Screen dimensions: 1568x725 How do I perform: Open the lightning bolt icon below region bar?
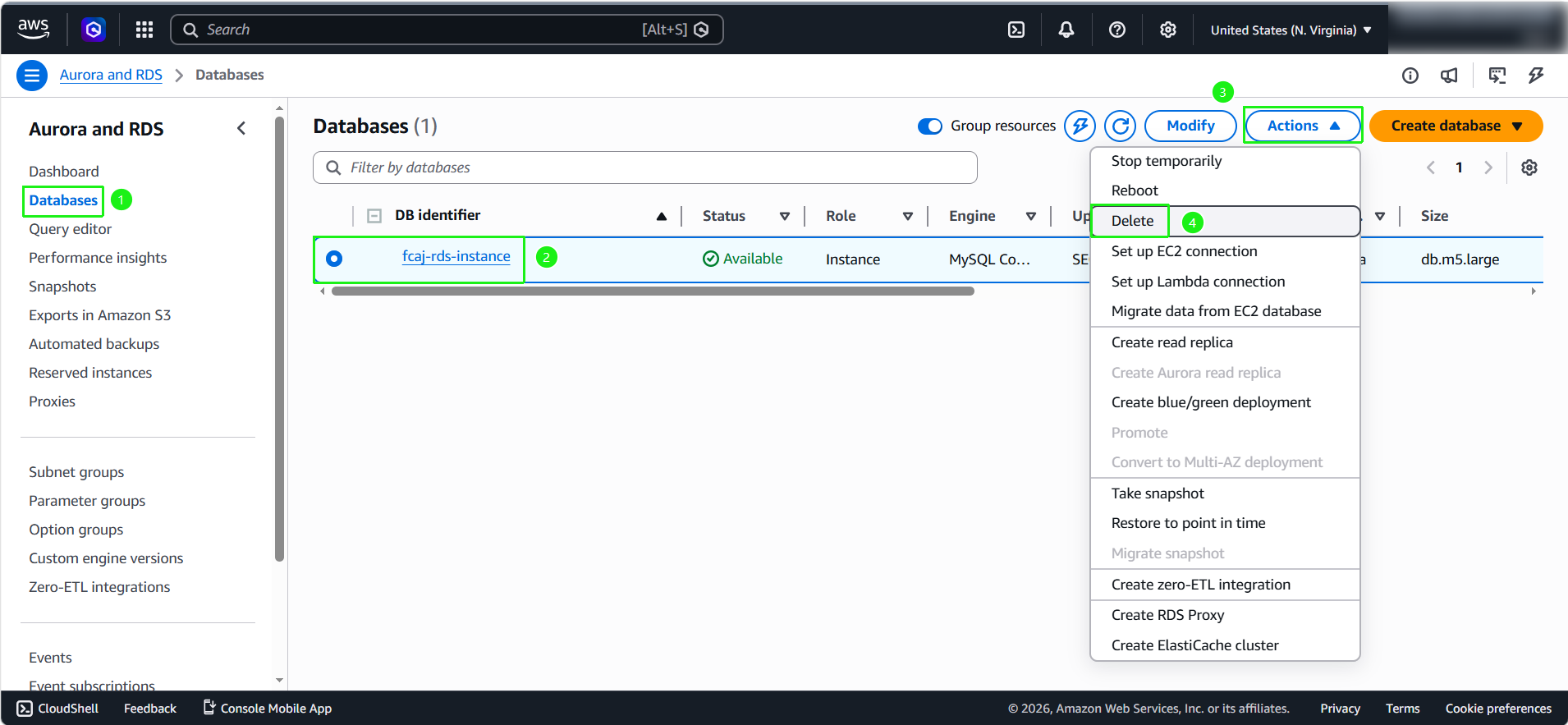click(x=1536, y=76)
